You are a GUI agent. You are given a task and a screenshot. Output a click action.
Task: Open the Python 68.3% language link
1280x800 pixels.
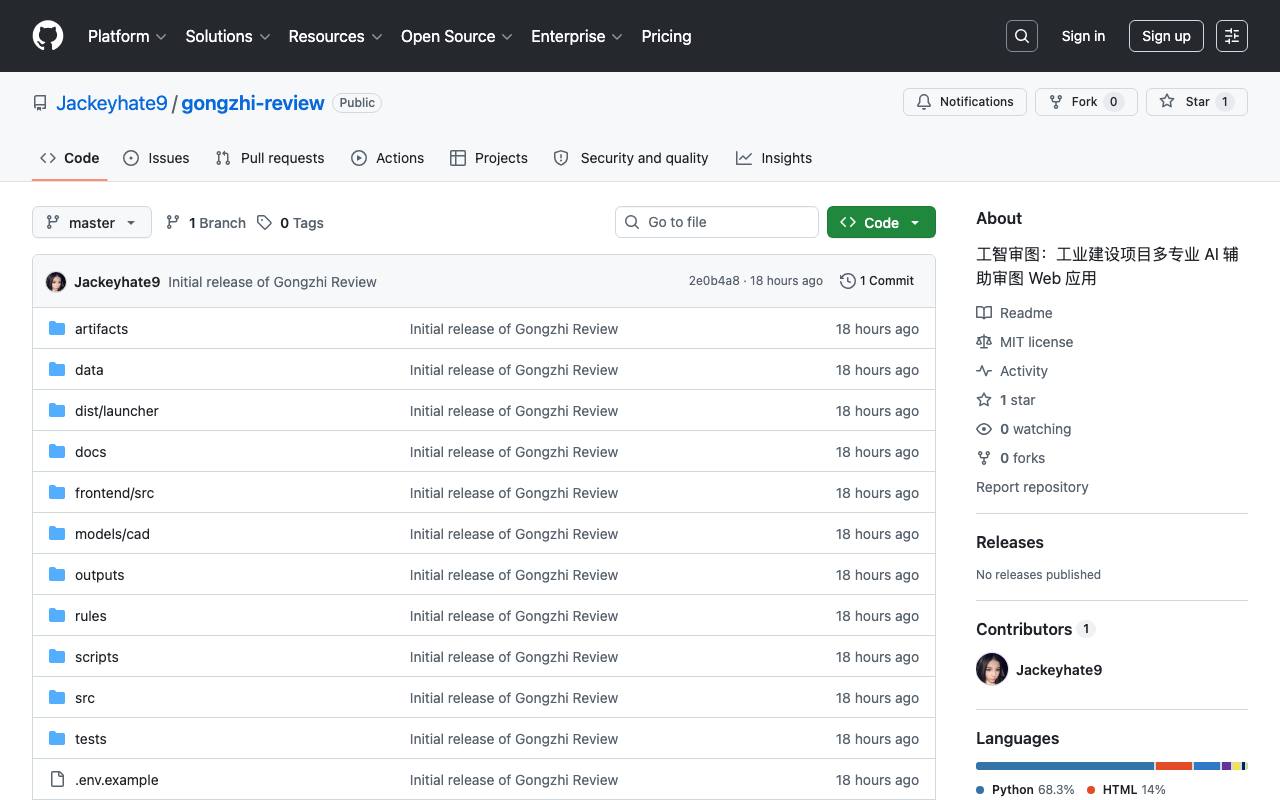click(1026, 790)
